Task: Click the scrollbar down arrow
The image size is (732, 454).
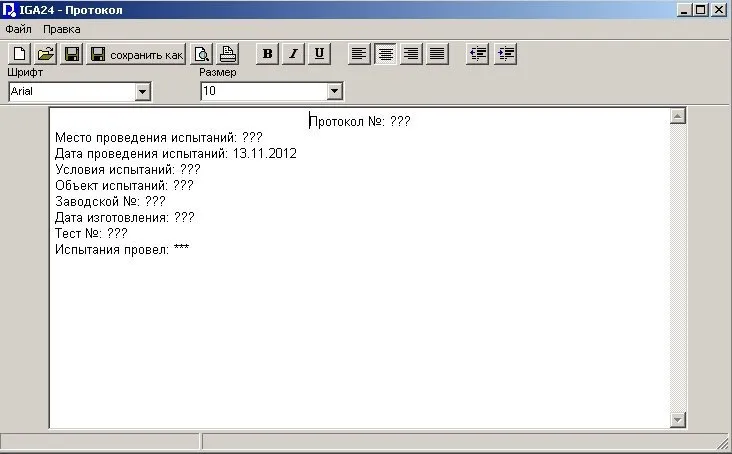Action: coord(677,419)
